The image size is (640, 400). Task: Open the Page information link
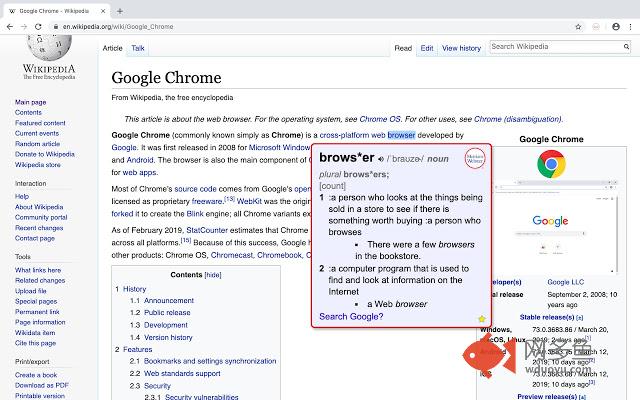40,322
